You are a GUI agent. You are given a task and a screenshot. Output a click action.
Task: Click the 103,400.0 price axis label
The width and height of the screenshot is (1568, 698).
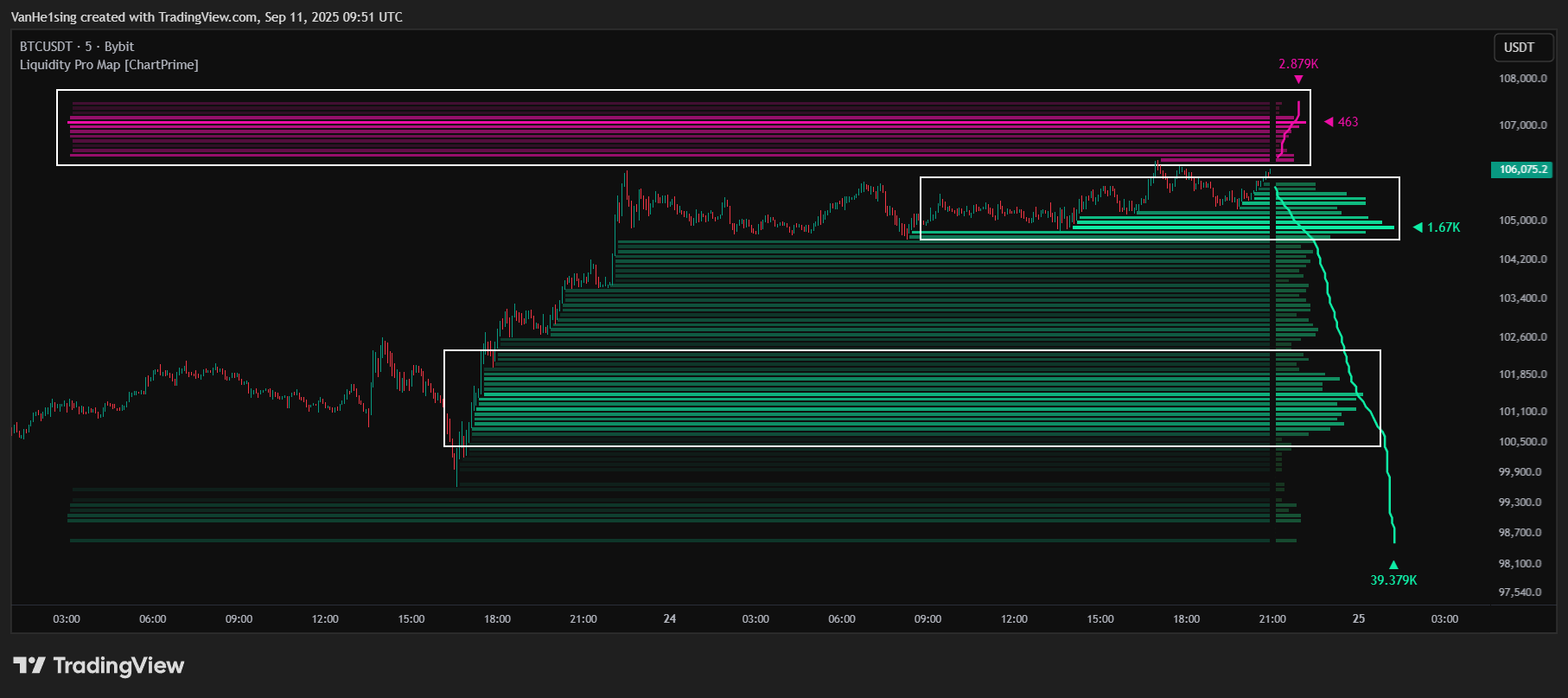[1523, 298]
